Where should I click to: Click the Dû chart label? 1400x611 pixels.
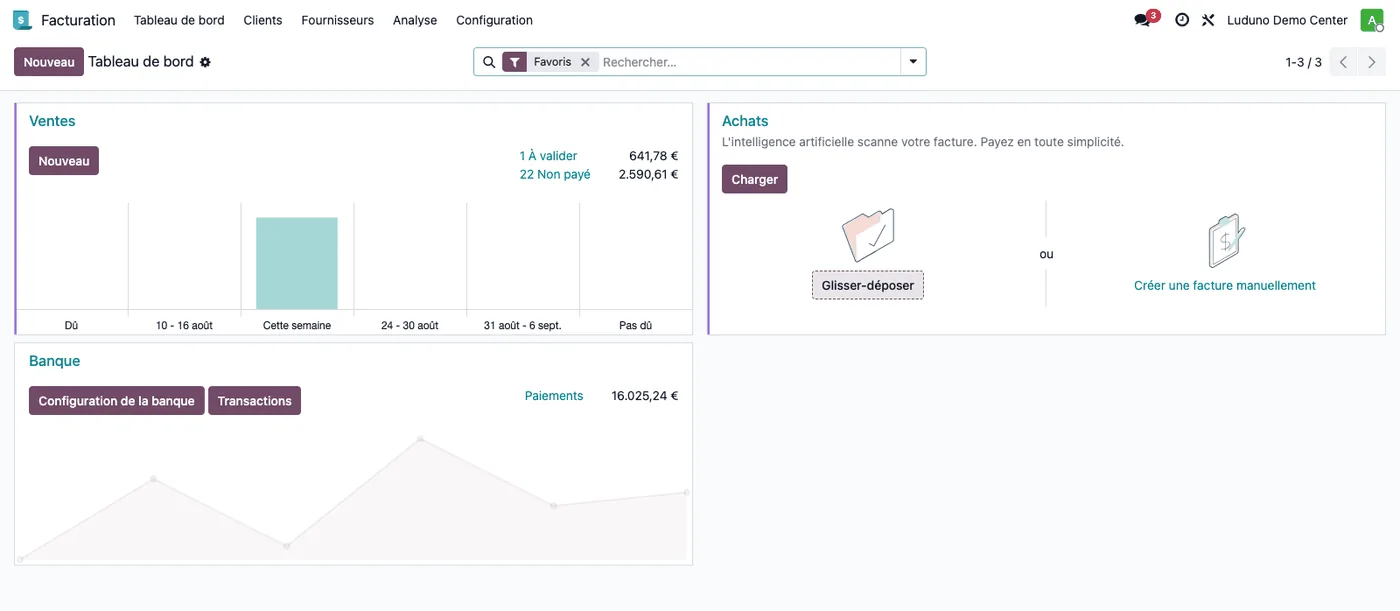coord(71,326)
